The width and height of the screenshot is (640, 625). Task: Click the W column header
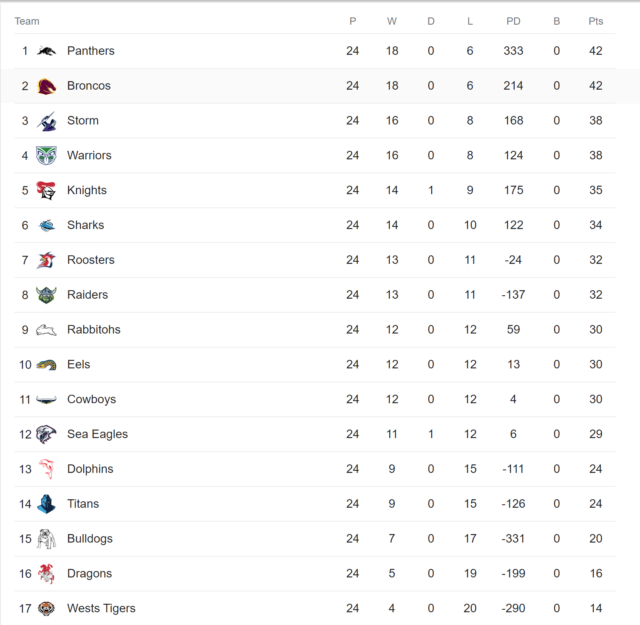click(392, 21)
